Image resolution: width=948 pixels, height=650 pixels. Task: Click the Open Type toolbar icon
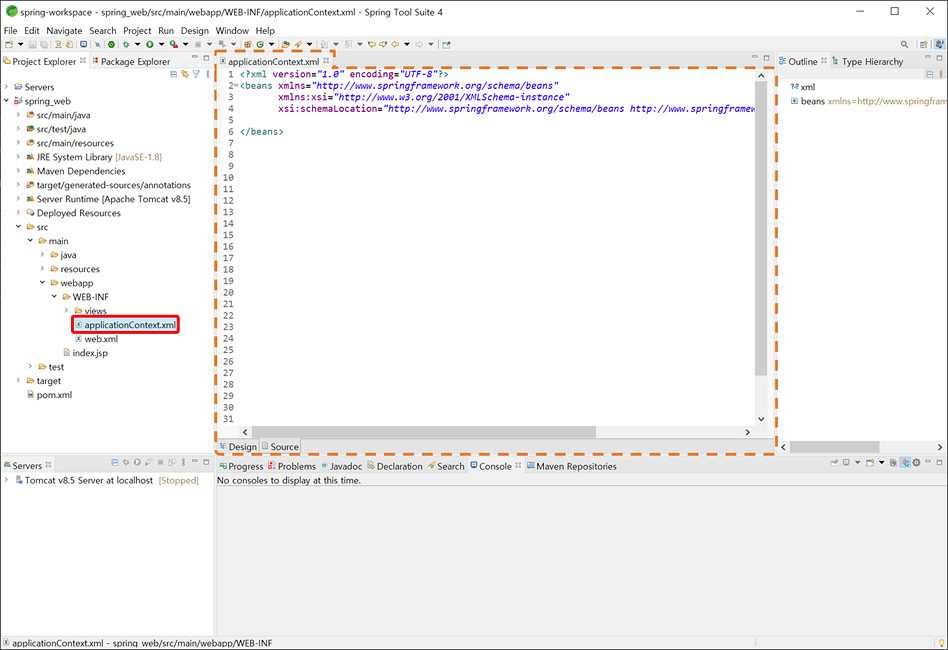pos(285,44)
